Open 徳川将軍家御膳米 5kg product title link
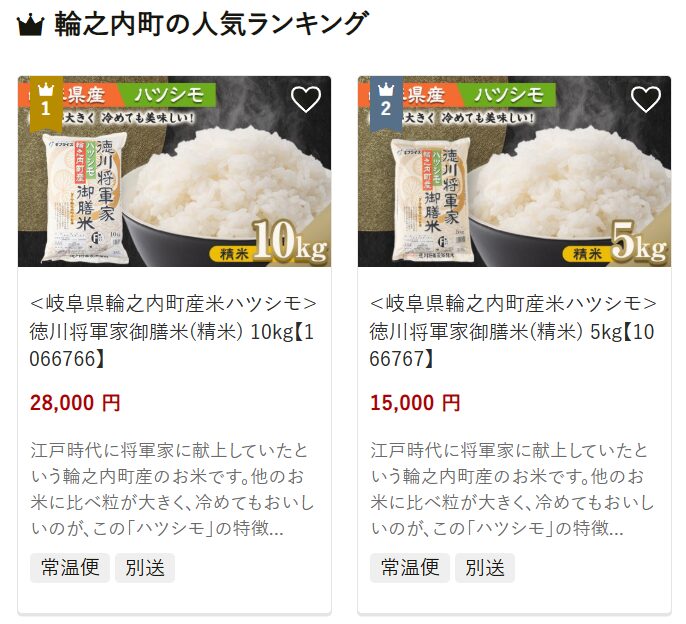Image resolution: width=686 pixels, height=624 pixels. 513,332
